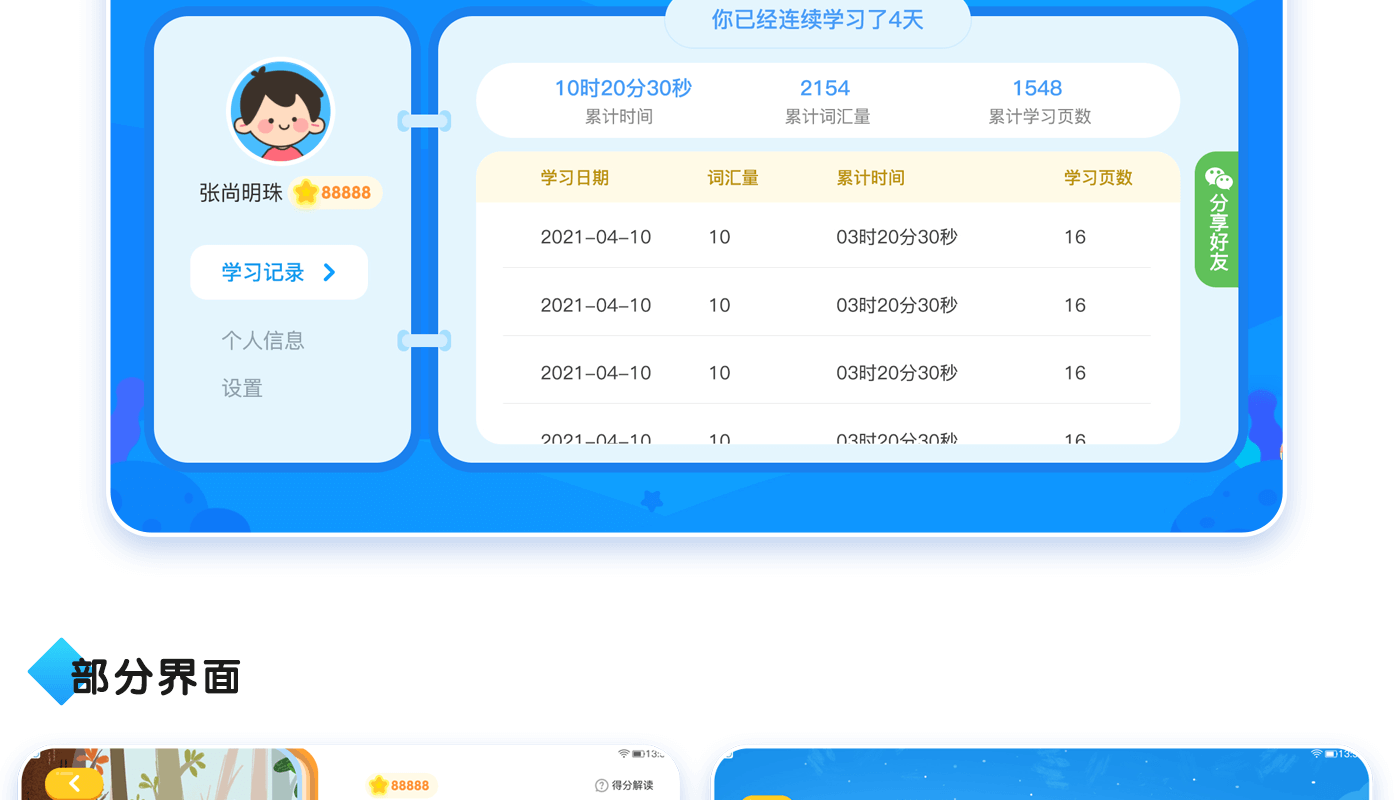Click the blue diamond beside 部分界面
The height and width of the screenshot is (800, 1400).
pyautogui.click(x=57, y=672)
